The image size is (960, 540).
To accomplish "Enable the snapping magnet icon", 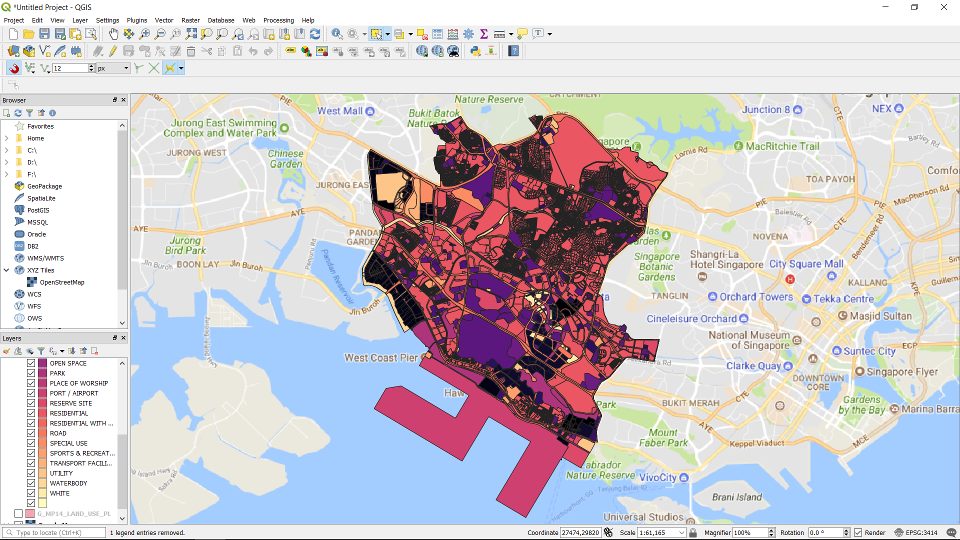I will click(14, 68).
